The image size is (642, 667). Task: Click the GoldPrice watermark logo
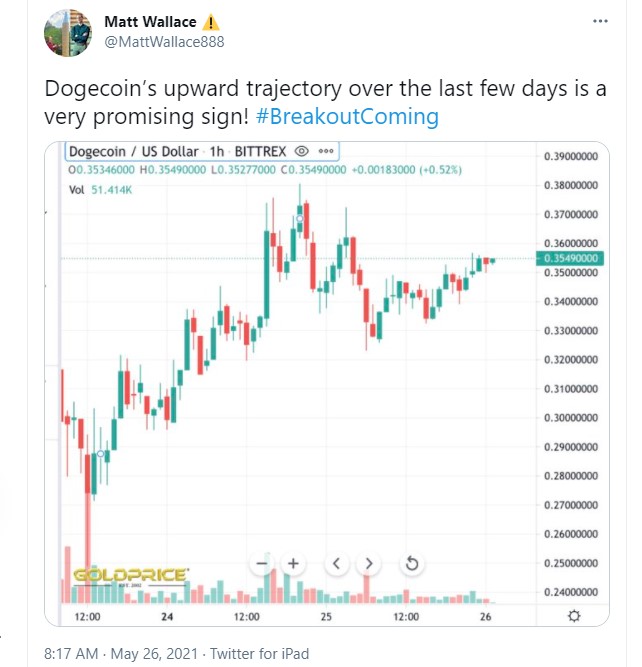(x=131, y=575)
